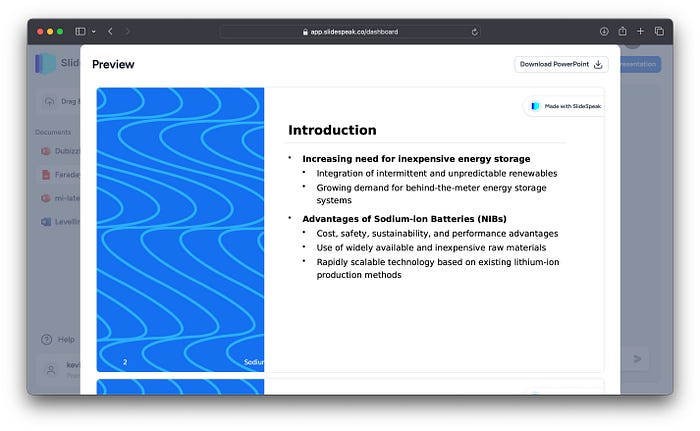Click the send arrow icon behind the preview
700x431 pixels.
(x=637, y=359)
